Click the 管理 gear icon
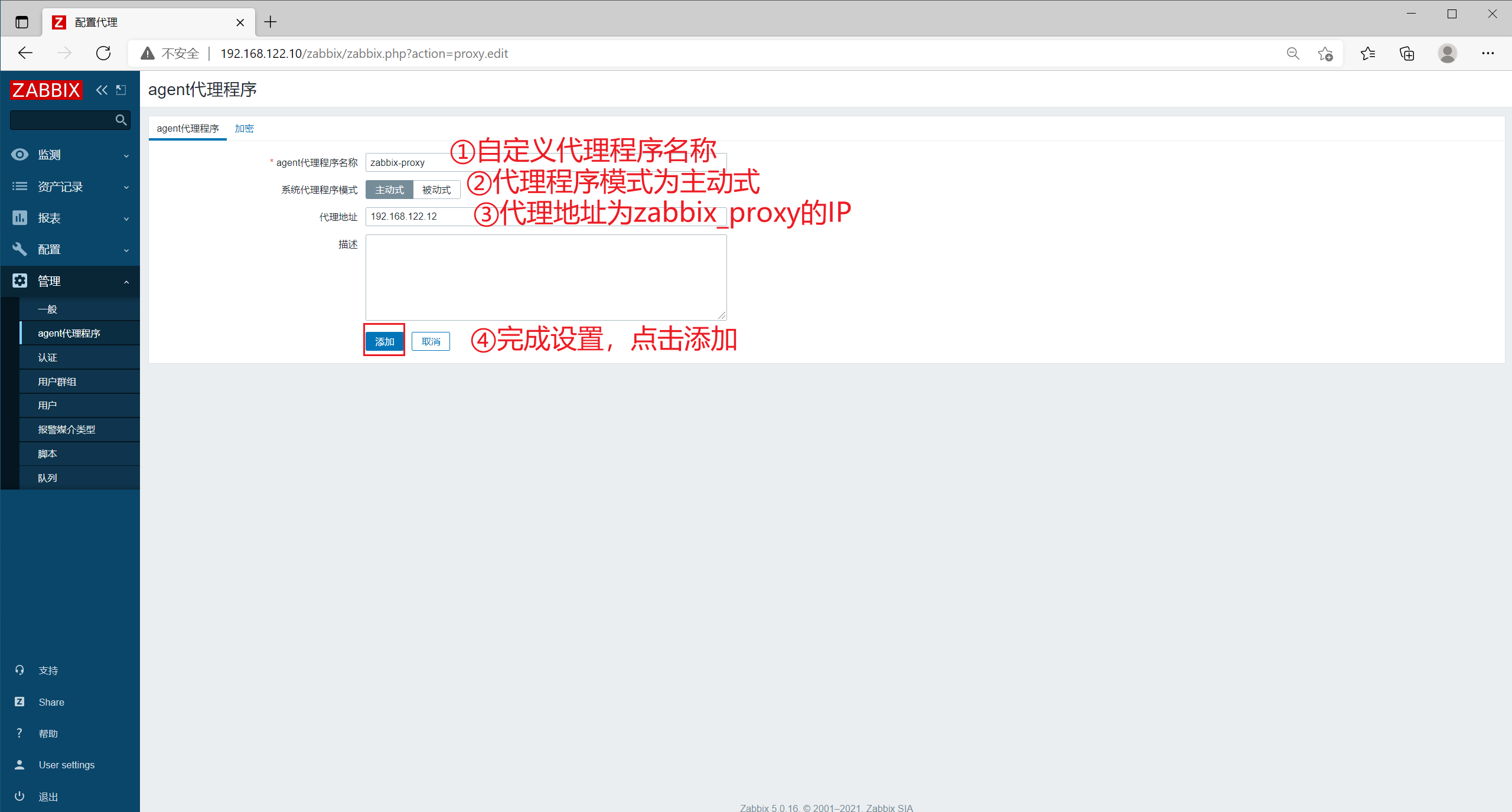The width and height of the screenshot is (1512, 812). [19, 281]
